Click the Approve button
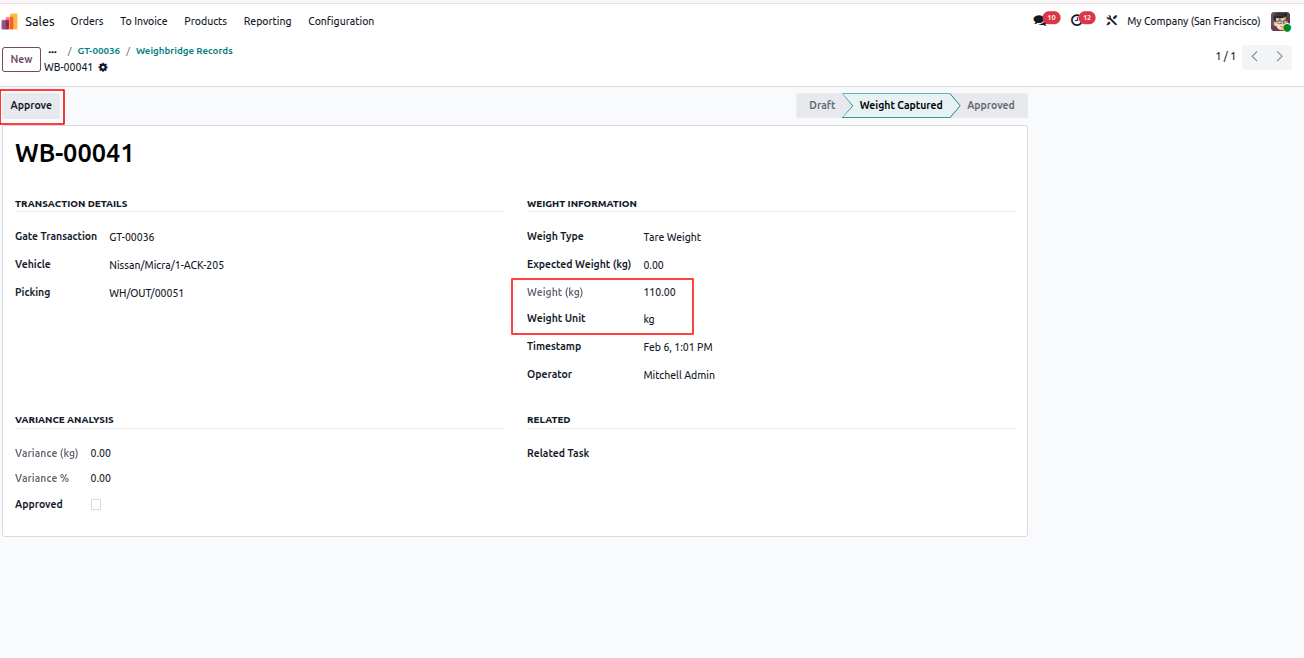This screenshot has width=1304, height=658. pos(31,106)
